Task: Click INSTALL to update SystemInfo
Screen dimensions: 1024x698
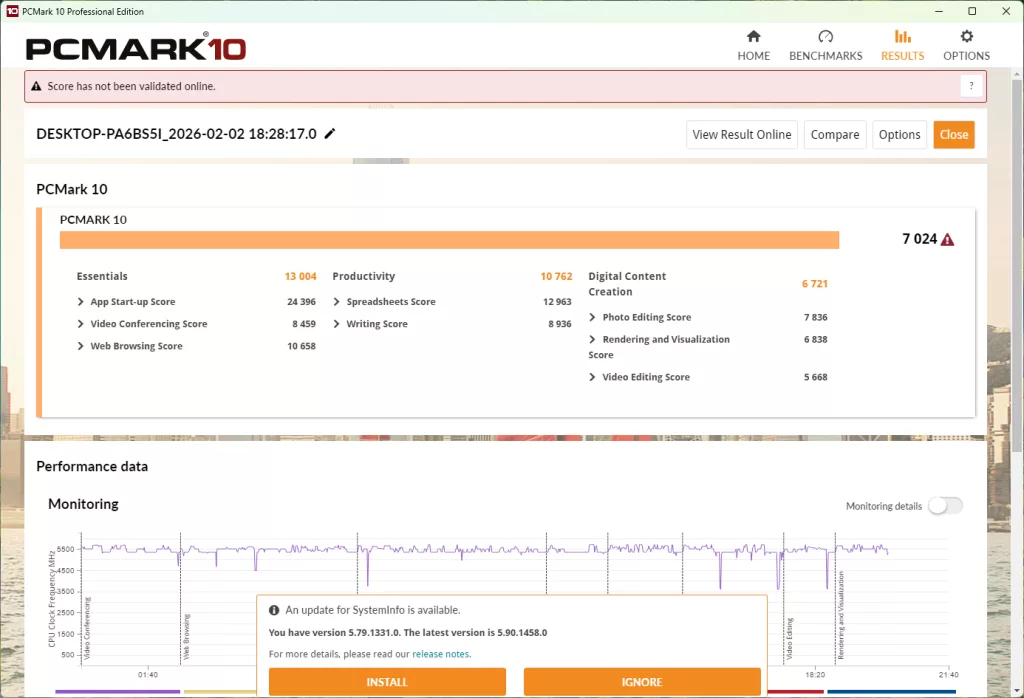Action: pos(387,682)
